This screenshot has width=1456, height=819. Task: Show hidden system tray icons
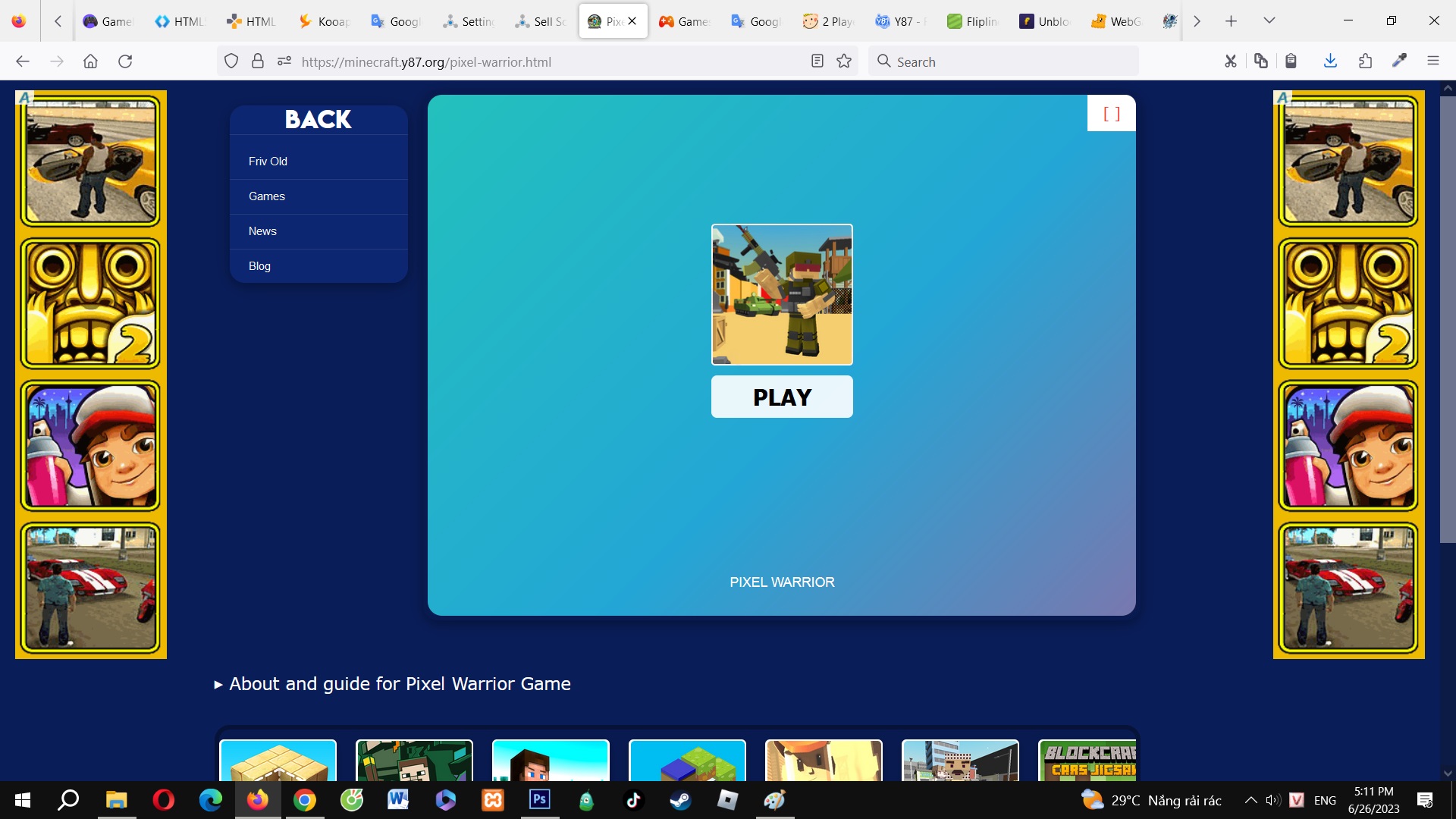click(1250, 800)
